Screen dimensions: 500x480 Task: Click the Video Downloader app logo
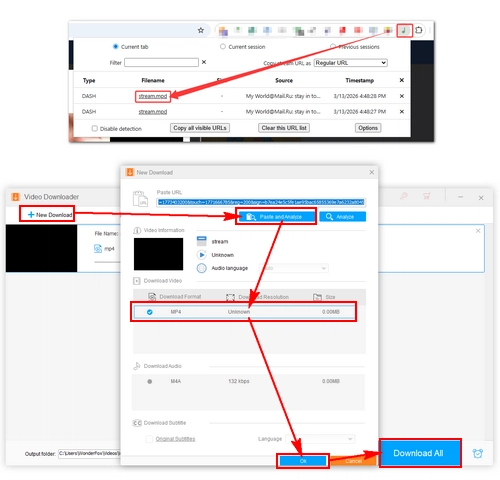[15, 197]
